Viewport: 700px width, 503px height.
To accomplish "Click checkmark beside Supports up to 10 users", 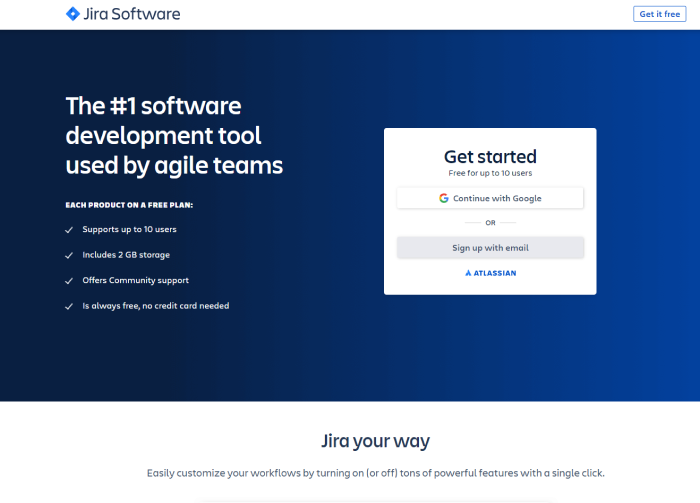I will tap(69, 230).
